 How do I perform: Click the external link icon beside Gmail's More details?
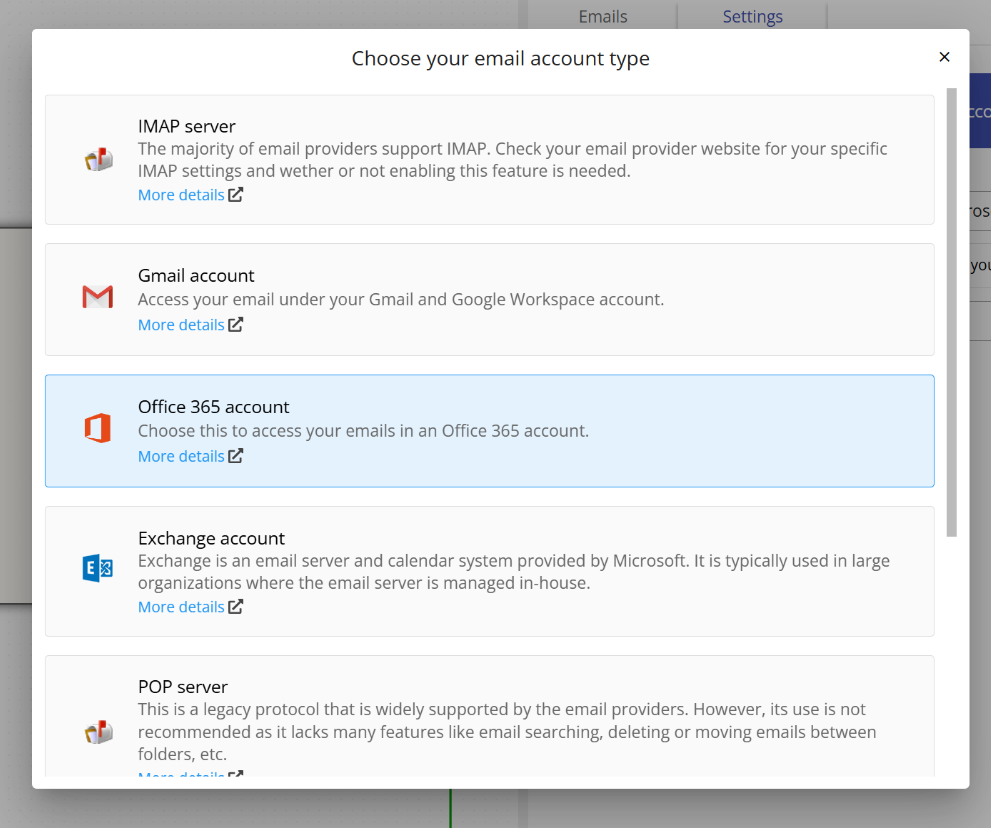(x=234, y=324)
